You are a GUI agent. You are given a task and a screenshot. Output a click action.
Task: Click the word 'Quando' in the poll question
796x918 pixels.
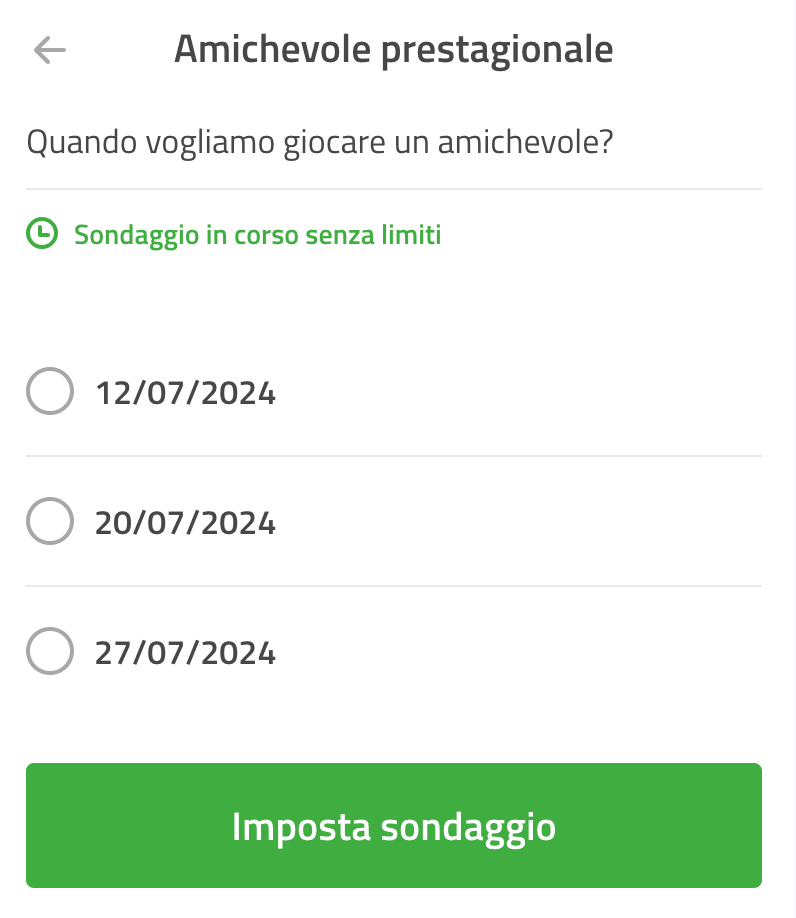83,142
